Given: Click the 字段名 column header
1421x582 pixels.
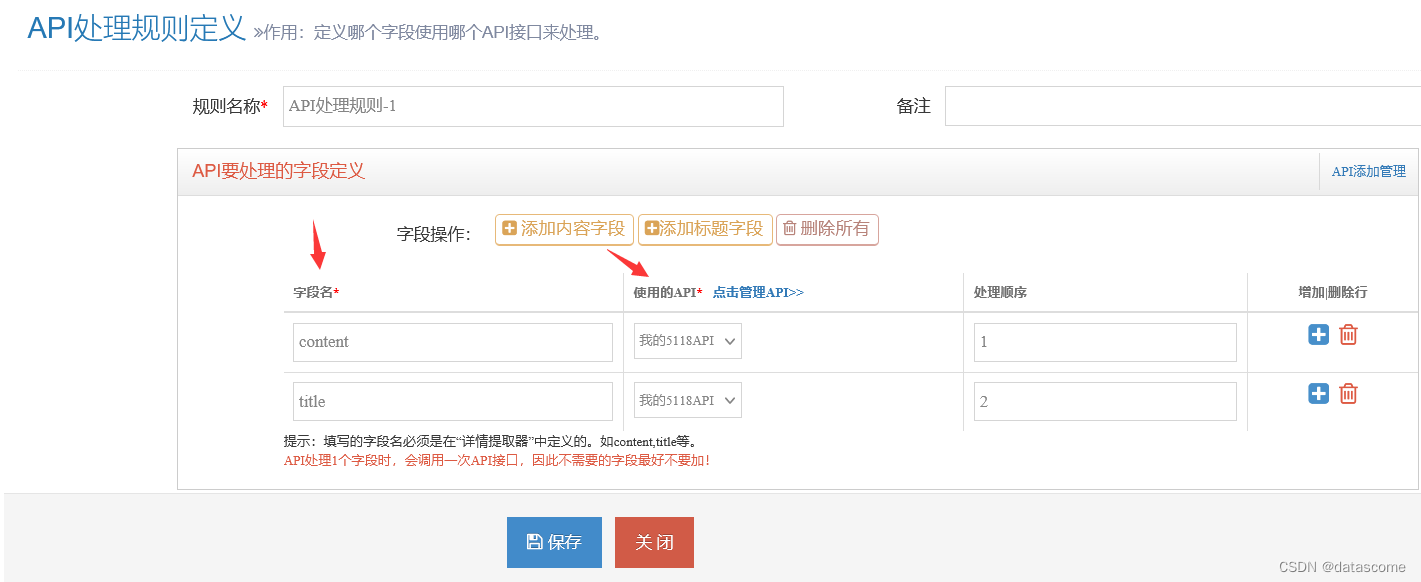Looking at the screenshot, I should [x=316, y=292].
